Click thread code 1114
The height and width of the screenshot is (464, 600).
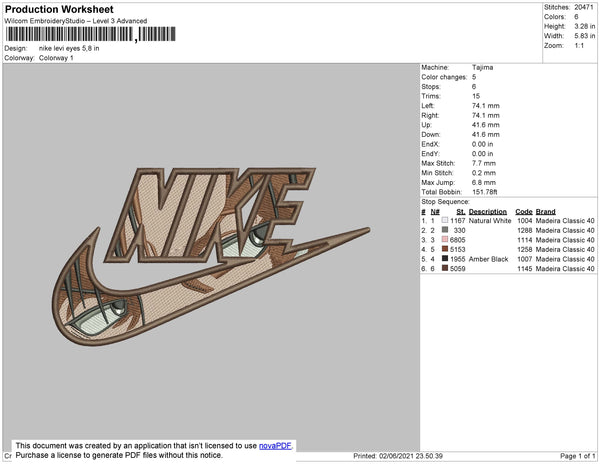pos(525,240)
